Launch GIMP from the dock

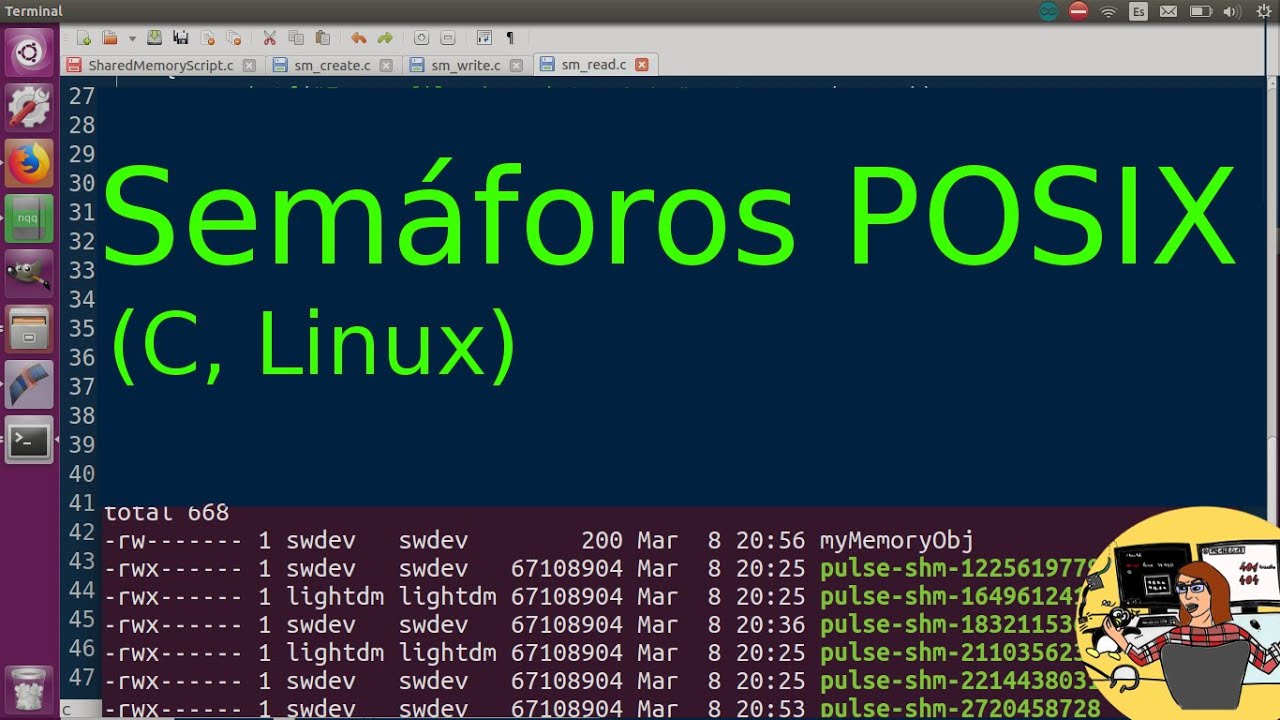coord(29,273)
